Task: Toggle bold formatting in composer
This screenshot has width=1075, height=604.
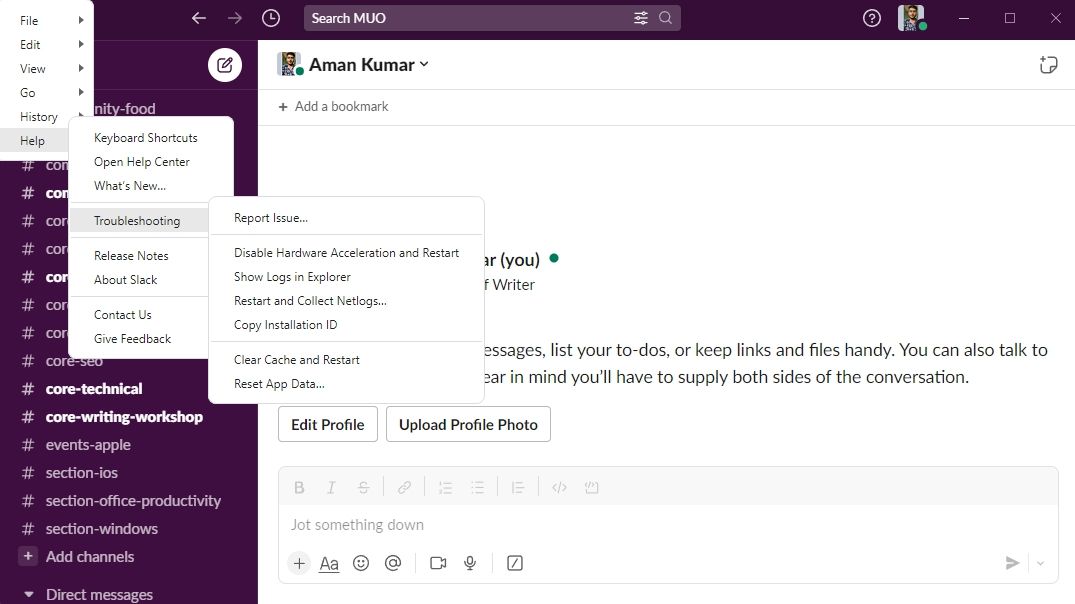Action: (299, 487)
